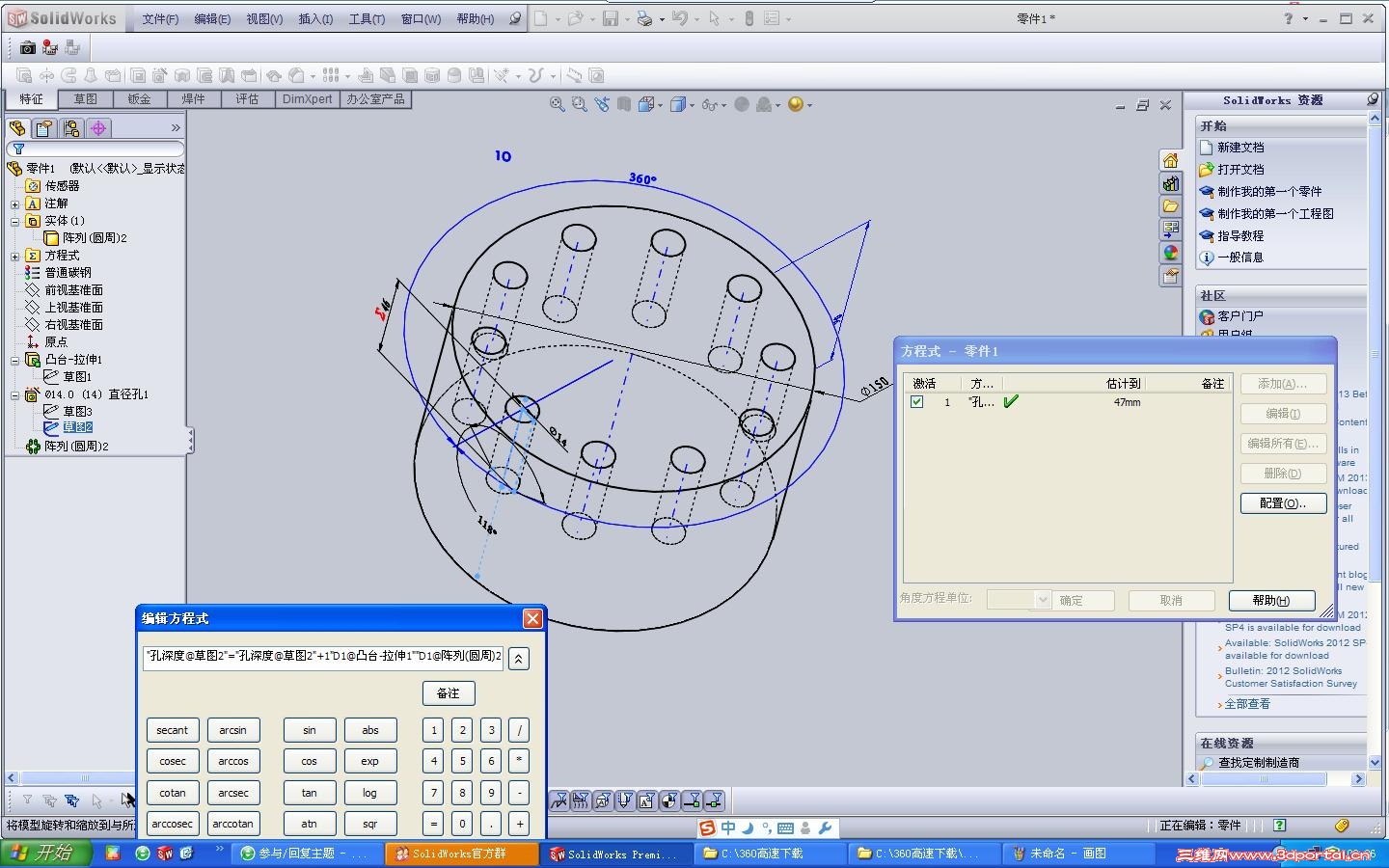The width and height of the screenshot is (1389, 868).
Task: Open the Print icon dropdown arrow
Action: [x=662, y=19]
